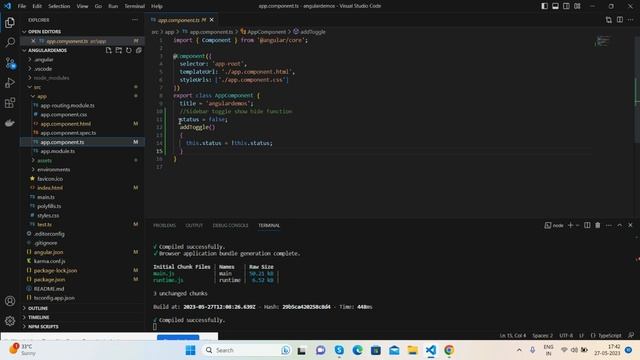Open changes compare icon in editor toolbar
Viewport: 640px width, 360px height.
tap(609, 20)
